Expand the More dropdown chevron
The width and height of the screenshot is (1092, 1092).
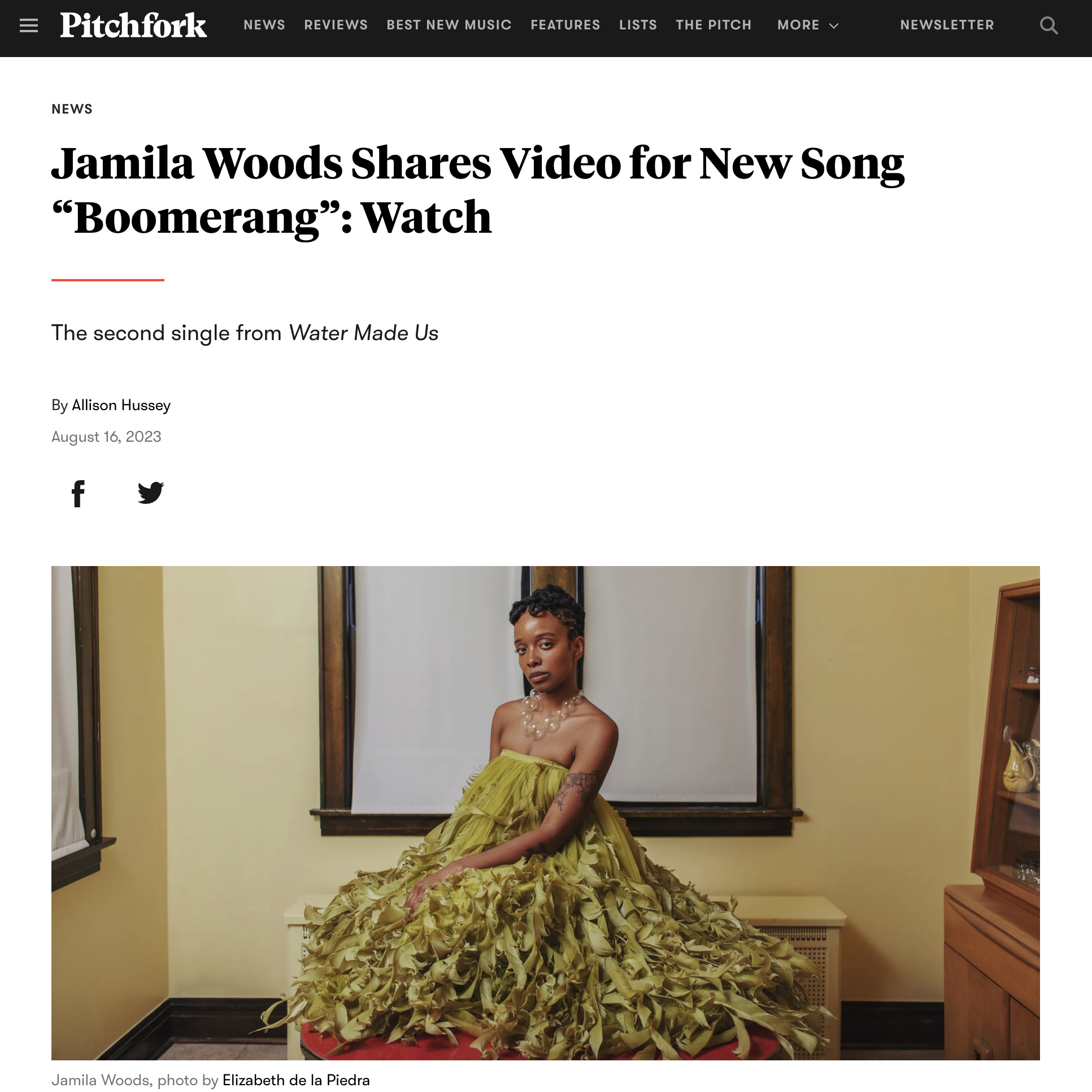(834, 26)
